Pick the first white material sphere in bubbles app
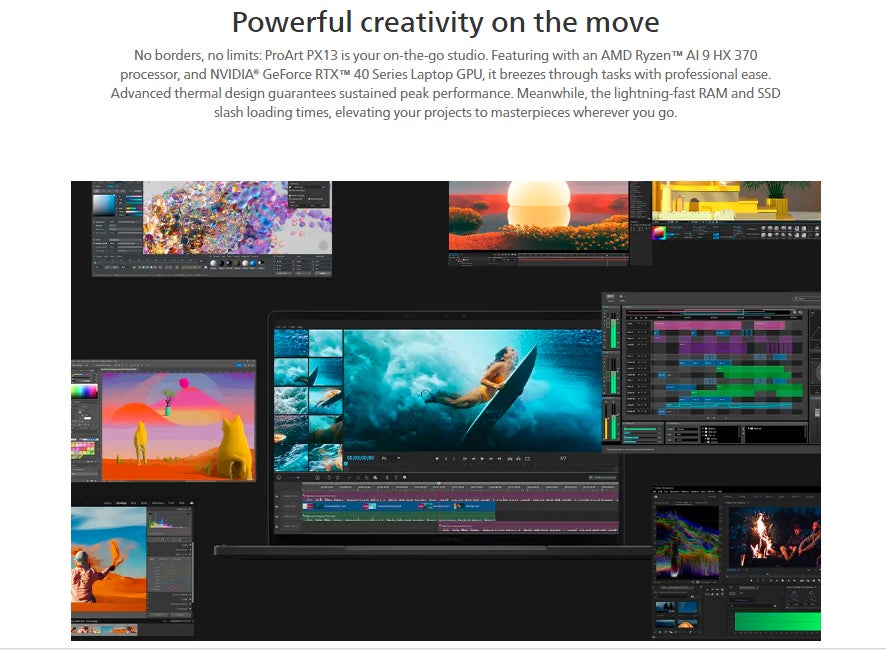 (x=214, y=263)
